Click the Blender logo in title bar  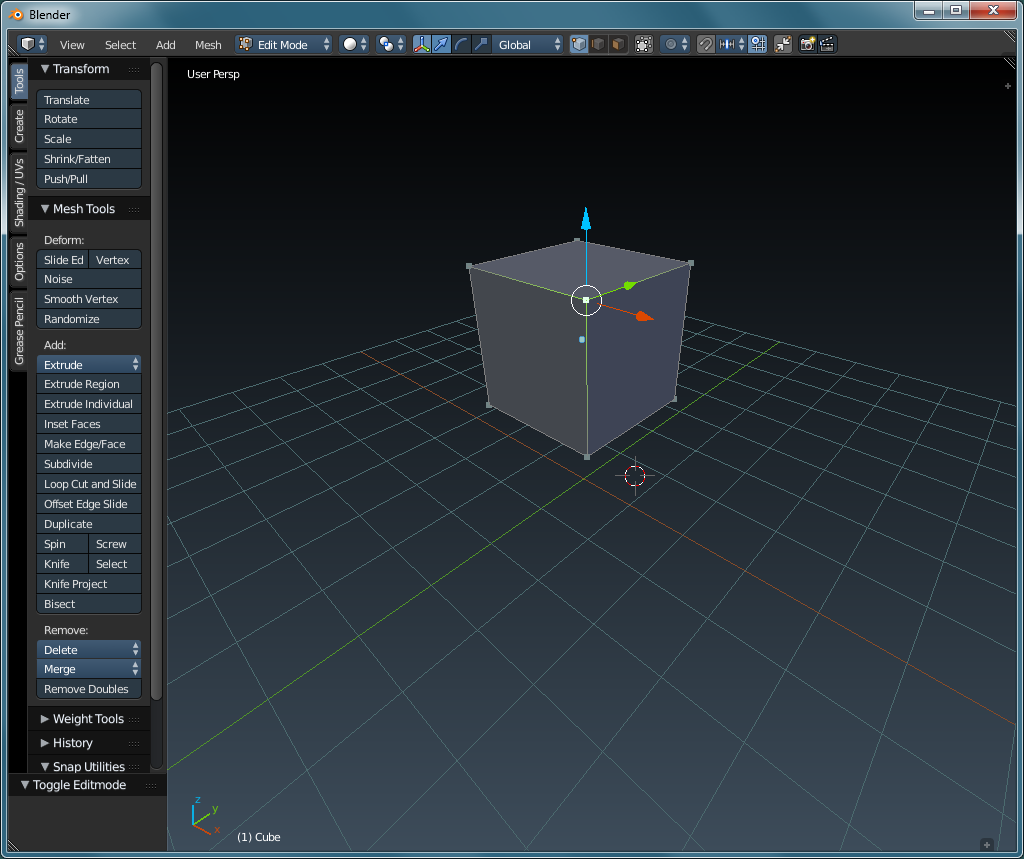pos(16,14)
